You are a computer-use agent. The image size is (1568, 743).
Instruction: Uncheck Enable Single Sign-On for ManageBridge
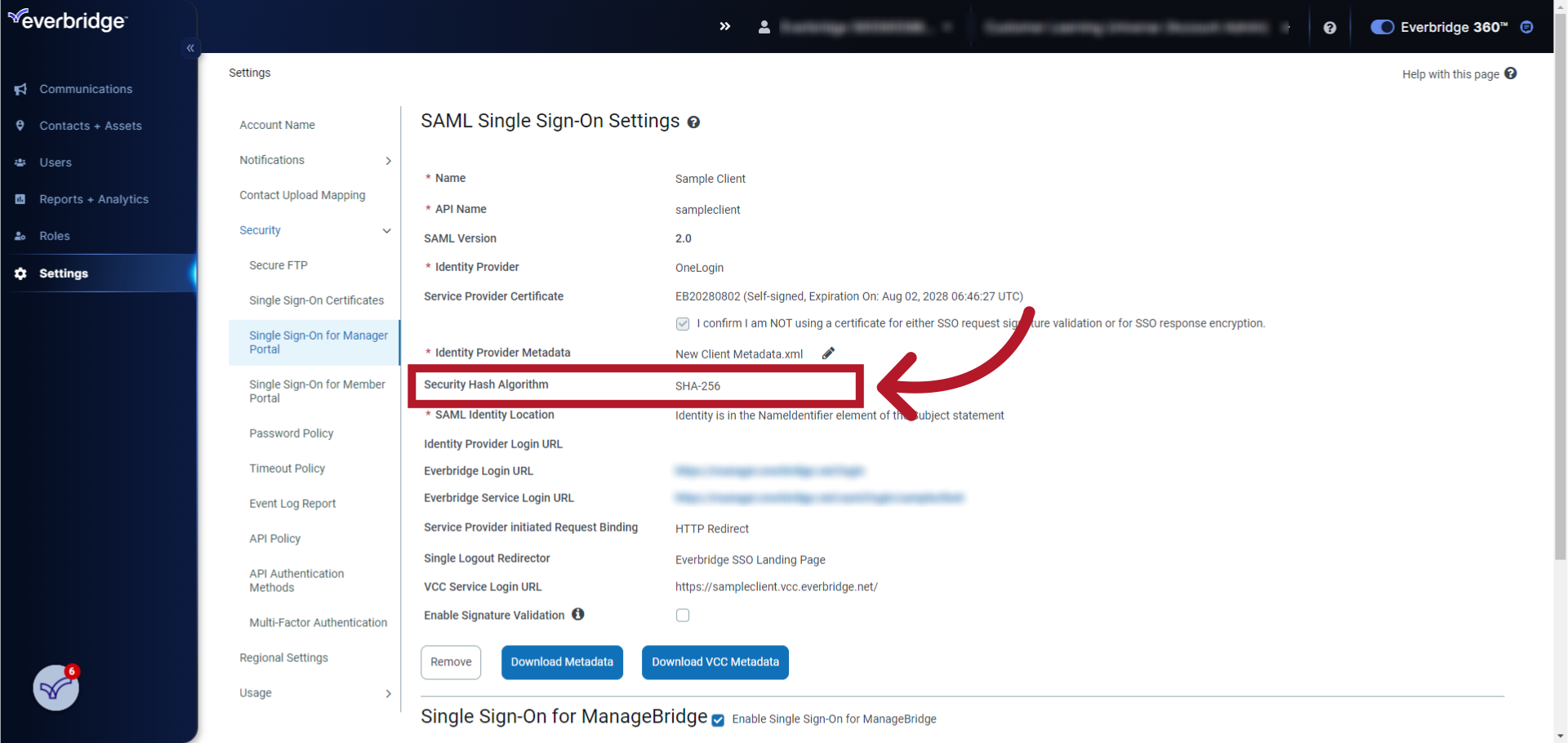pos(717,720)
